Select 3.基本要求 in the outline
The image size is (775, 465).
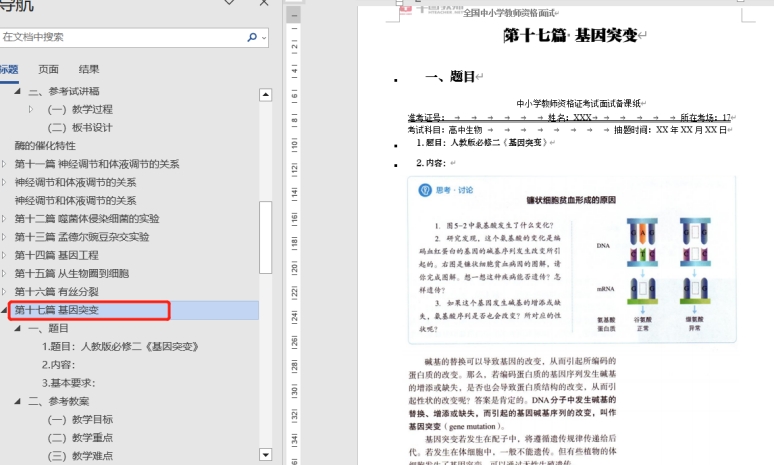tap(68, 382)
